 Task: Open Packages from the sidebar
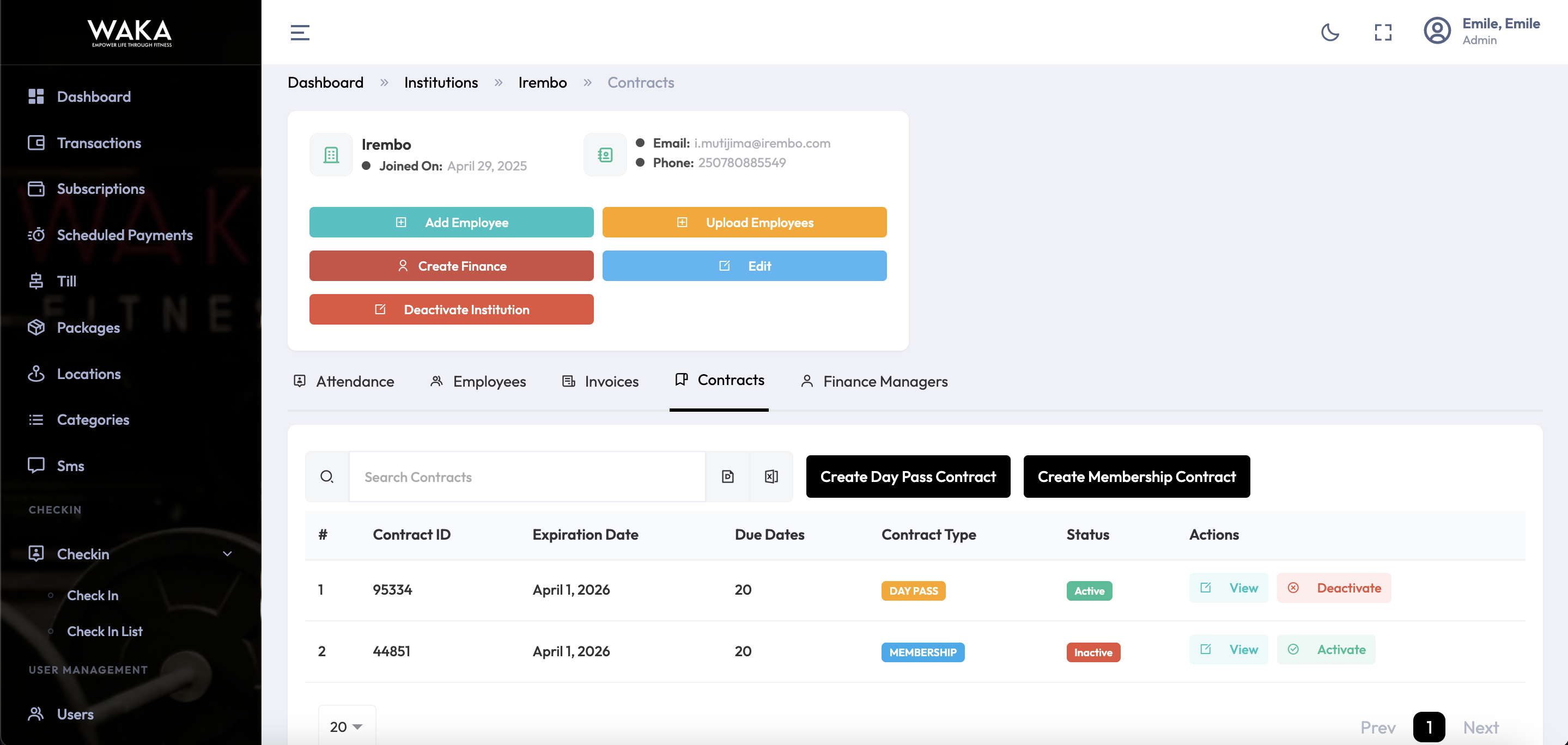pos(88,327)
